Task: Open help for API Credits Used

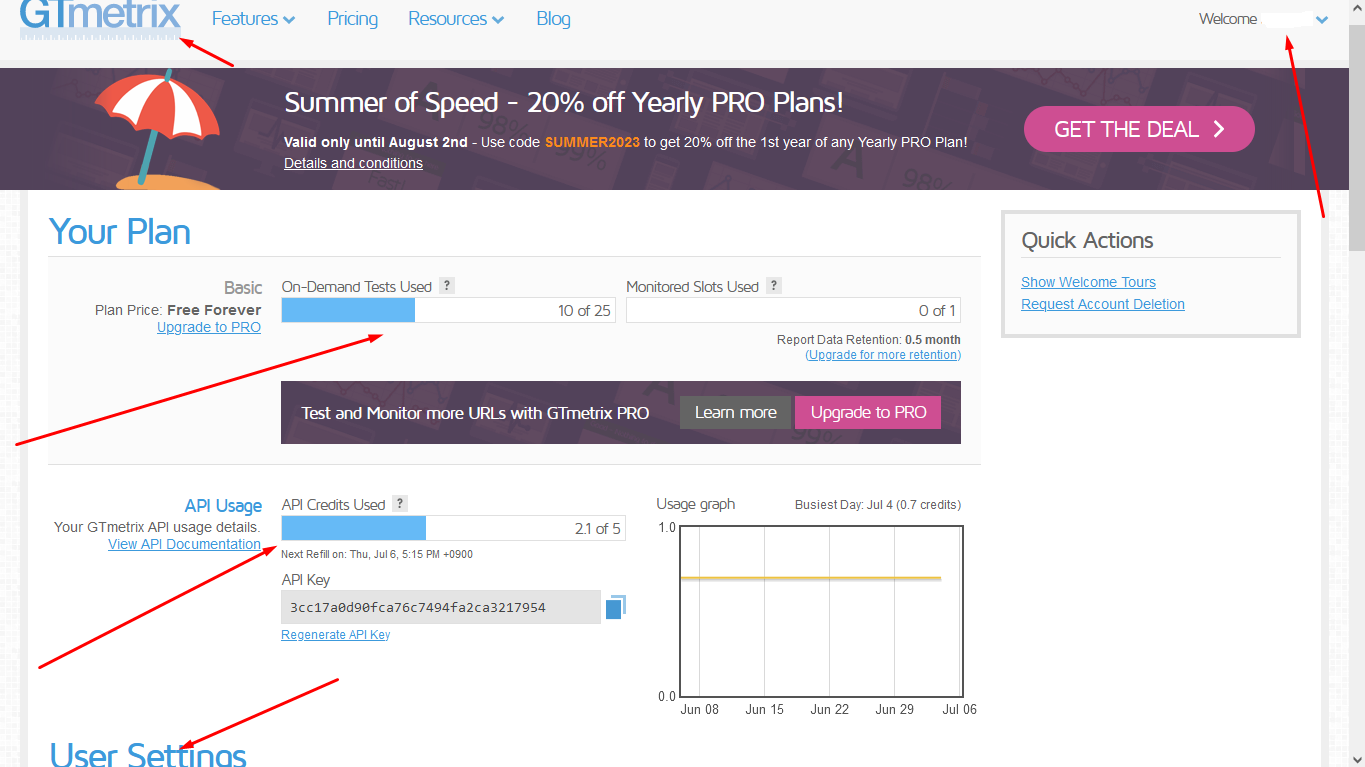Action: (x=400, y=504)
